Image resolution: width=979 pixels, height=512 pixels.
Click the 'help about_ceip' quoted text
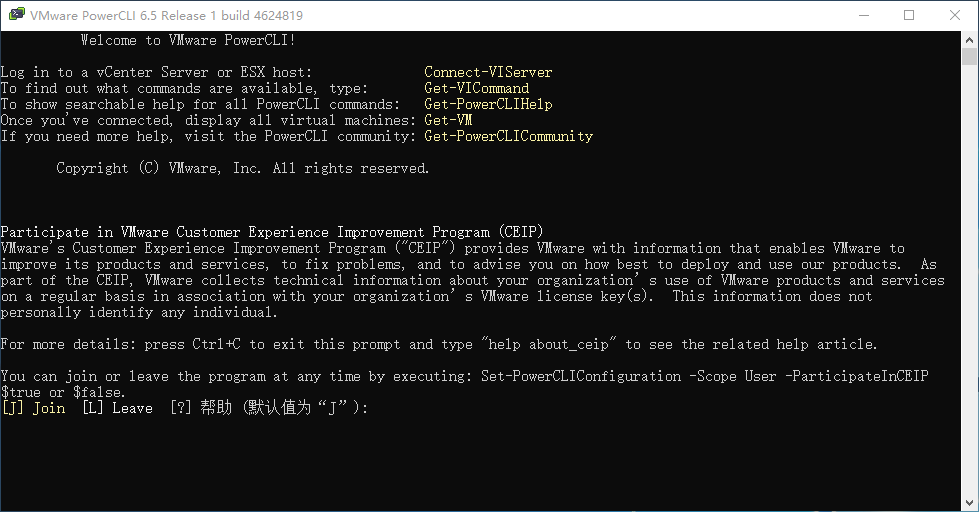549,345
